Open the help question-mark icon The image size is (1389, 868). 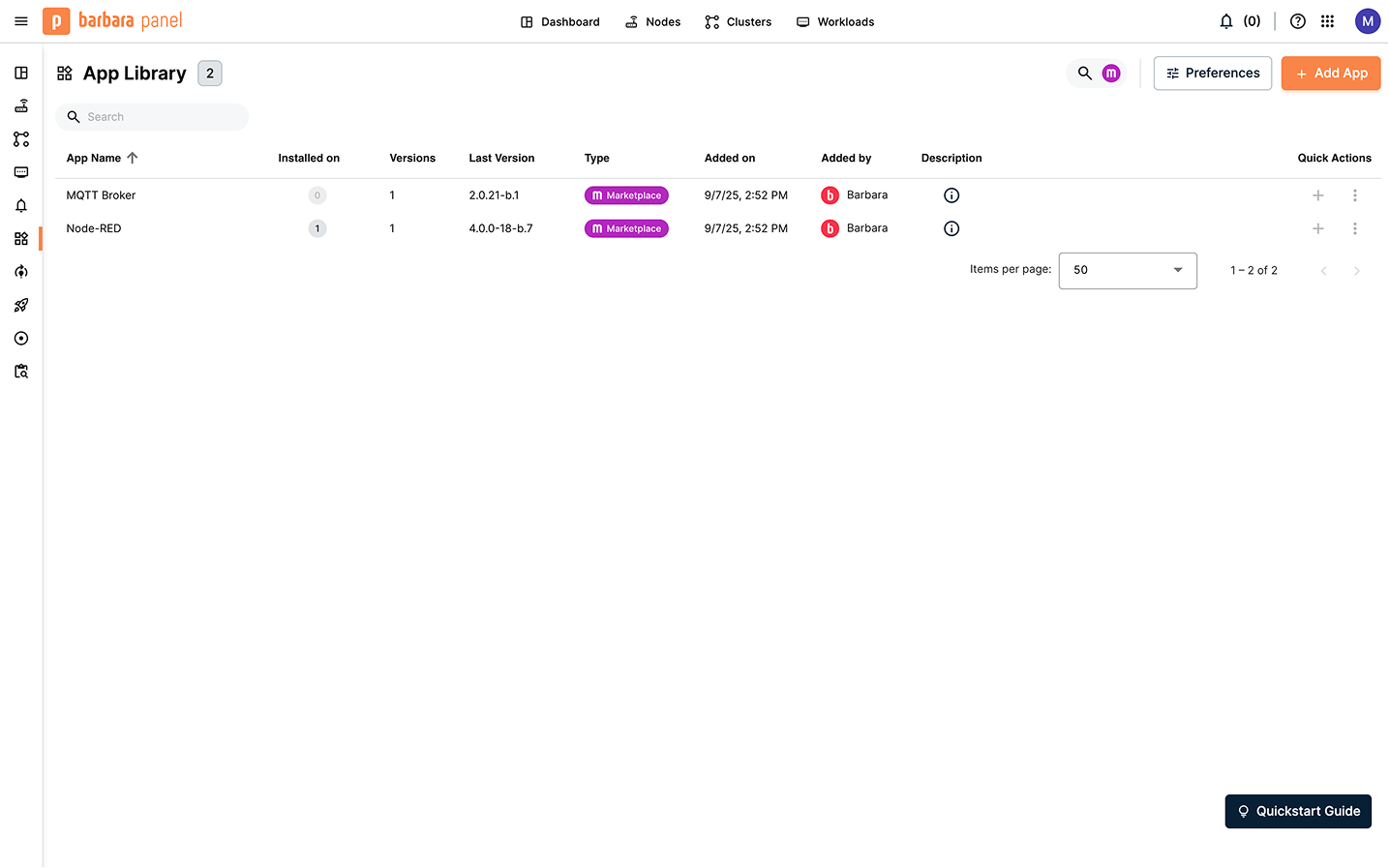pyautogui.click(x=1297, y=20)
